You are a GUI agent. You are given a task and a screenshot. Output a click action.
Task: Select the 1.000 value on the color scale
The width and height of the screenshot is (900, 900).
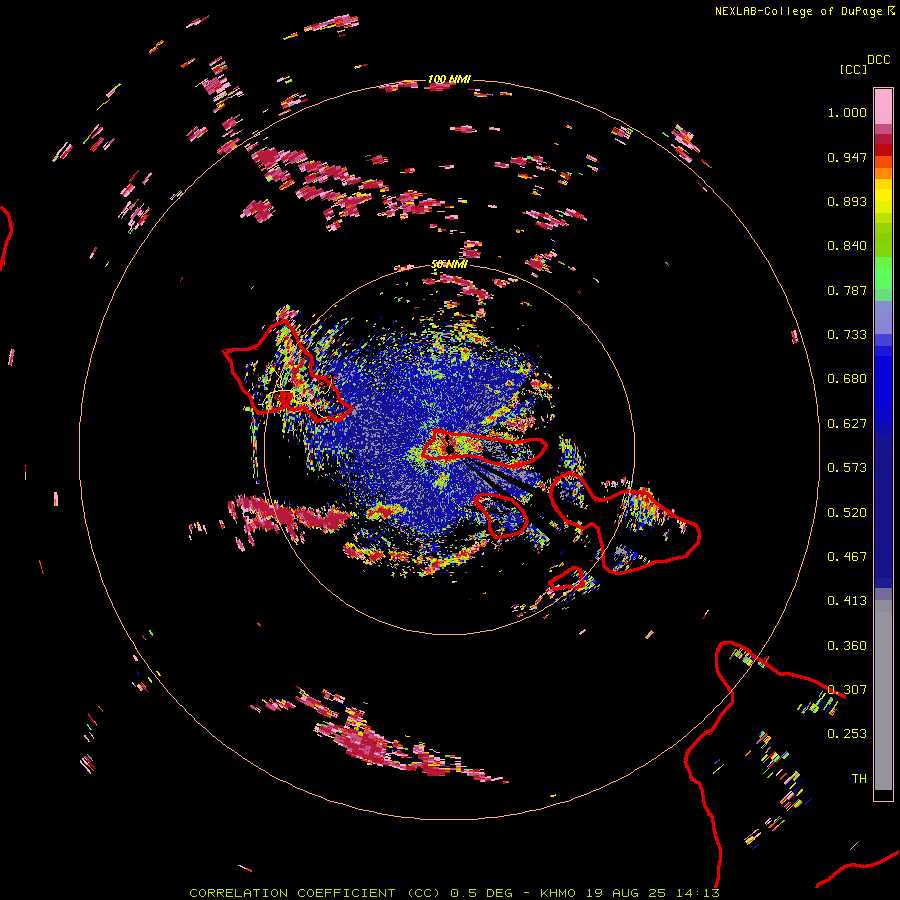coord(847,112)
